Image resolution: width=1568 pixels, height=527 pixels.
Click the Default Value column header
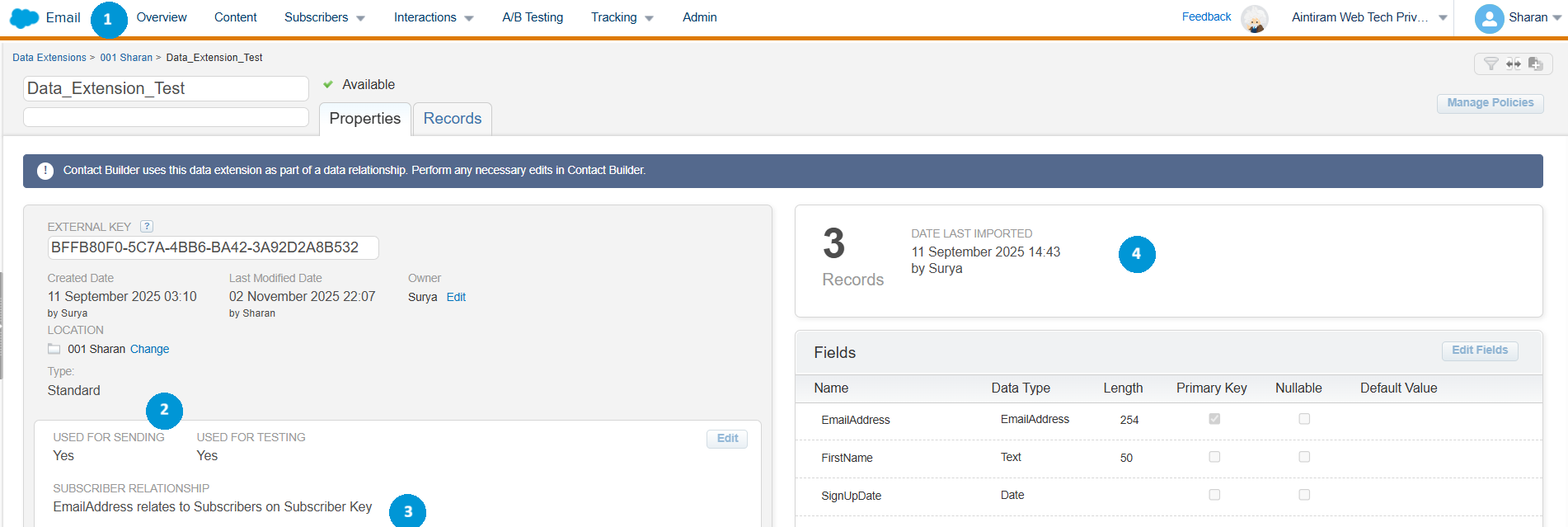point(1398,388)
